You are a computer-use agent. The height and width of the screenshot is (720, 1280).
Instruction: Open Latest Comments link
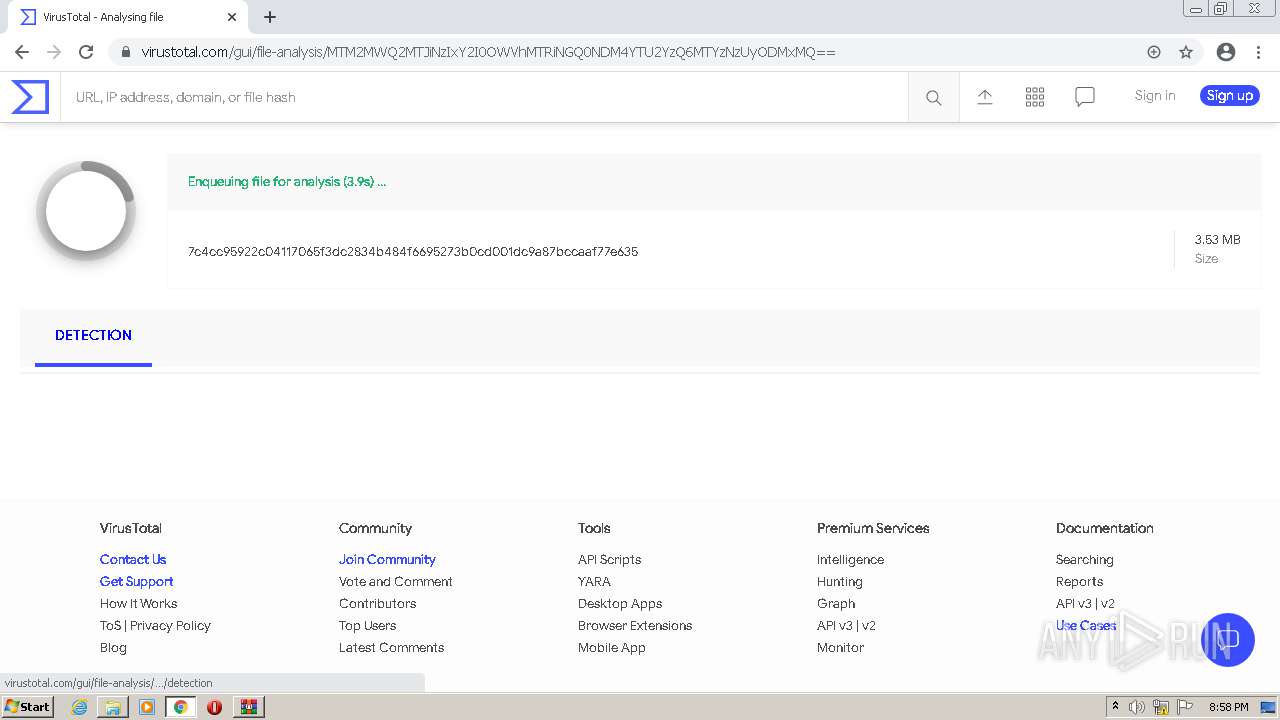[391, 647]
